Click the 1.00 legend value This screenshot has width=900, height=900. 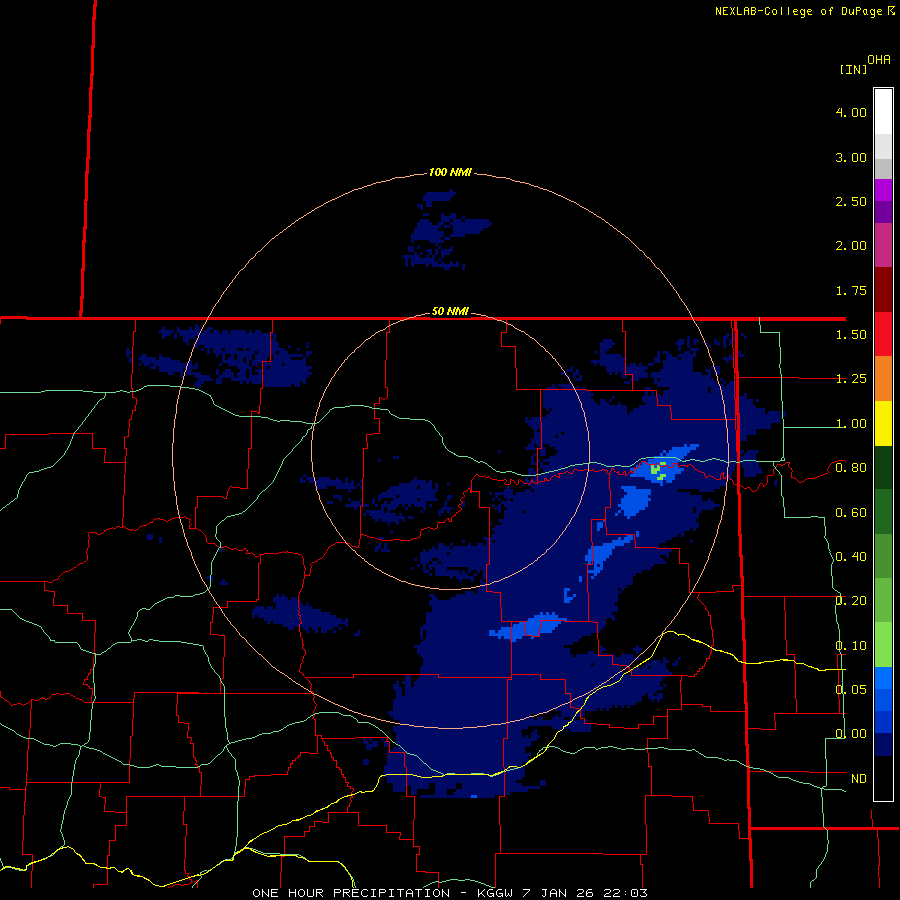tap(851, 424)
